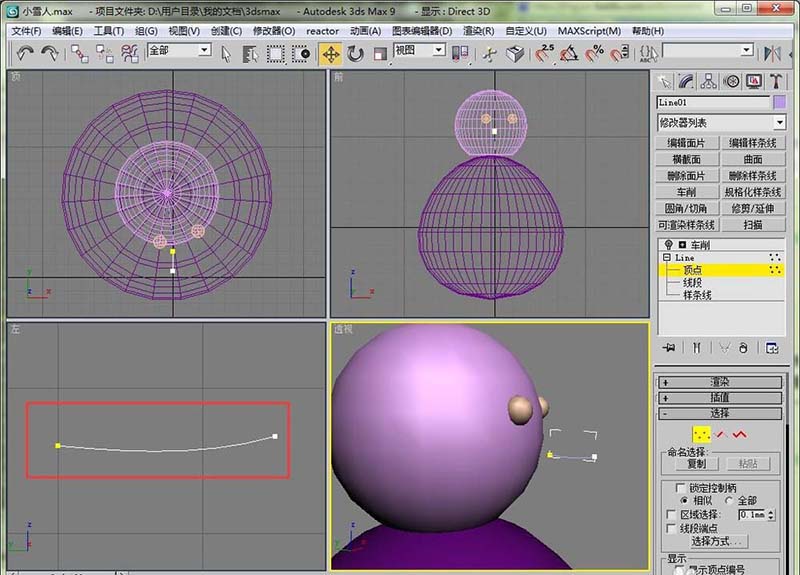Activate the Rotate tool in the toolbar

354,53
